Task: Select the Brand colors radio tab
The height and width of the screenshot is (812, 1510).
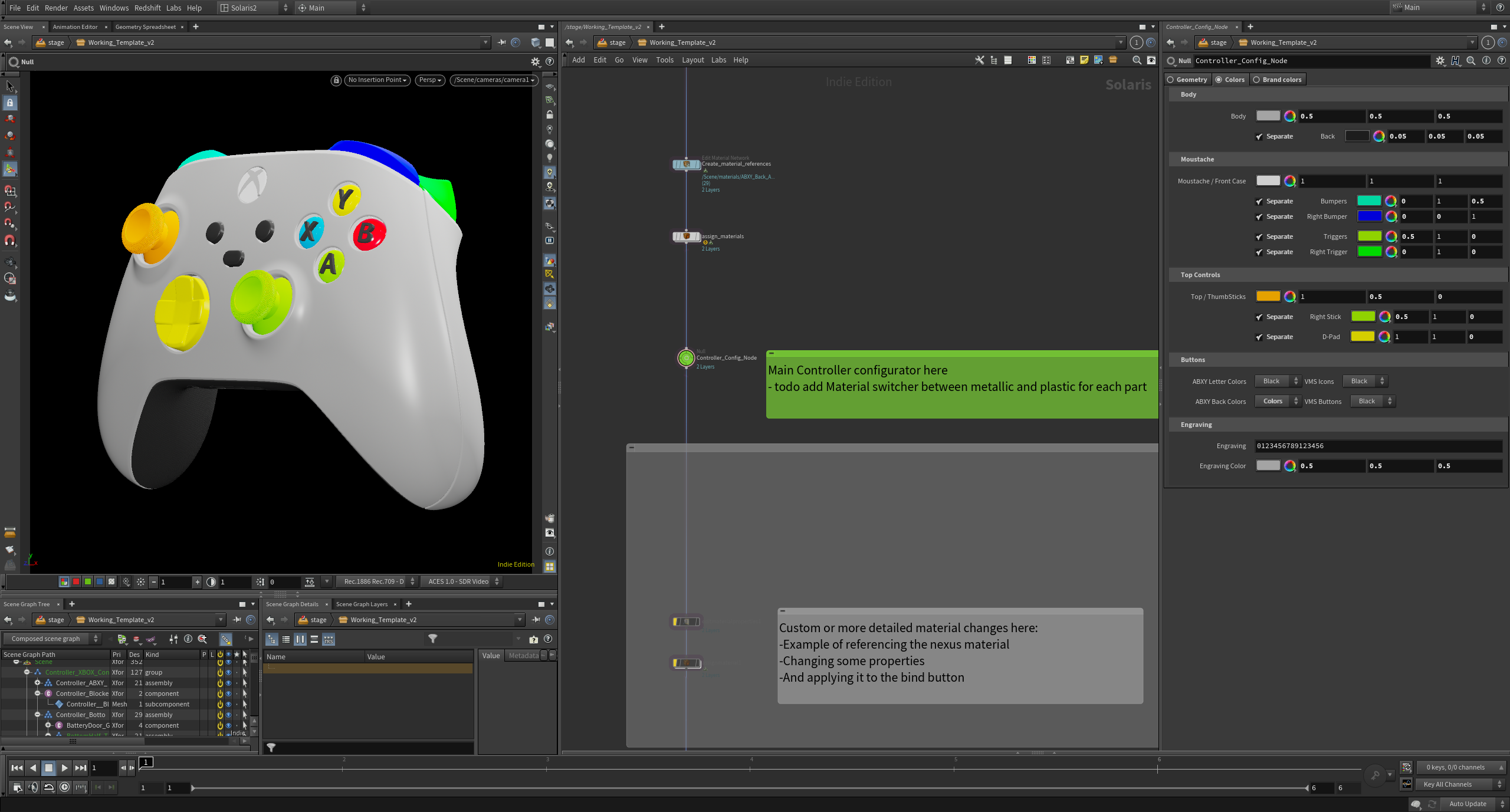Action: 1277,80
